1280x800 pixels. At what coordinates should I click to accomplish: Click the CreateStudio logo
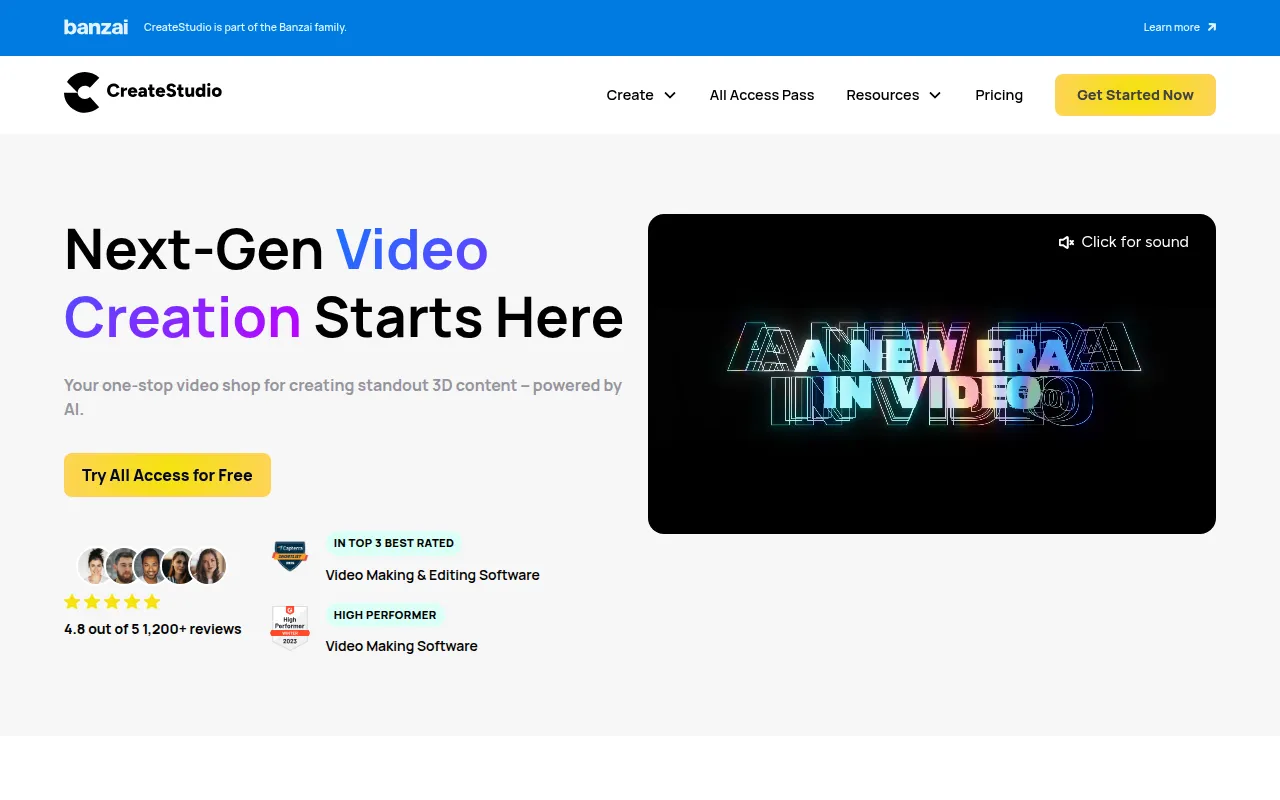(x=143, y=92)
